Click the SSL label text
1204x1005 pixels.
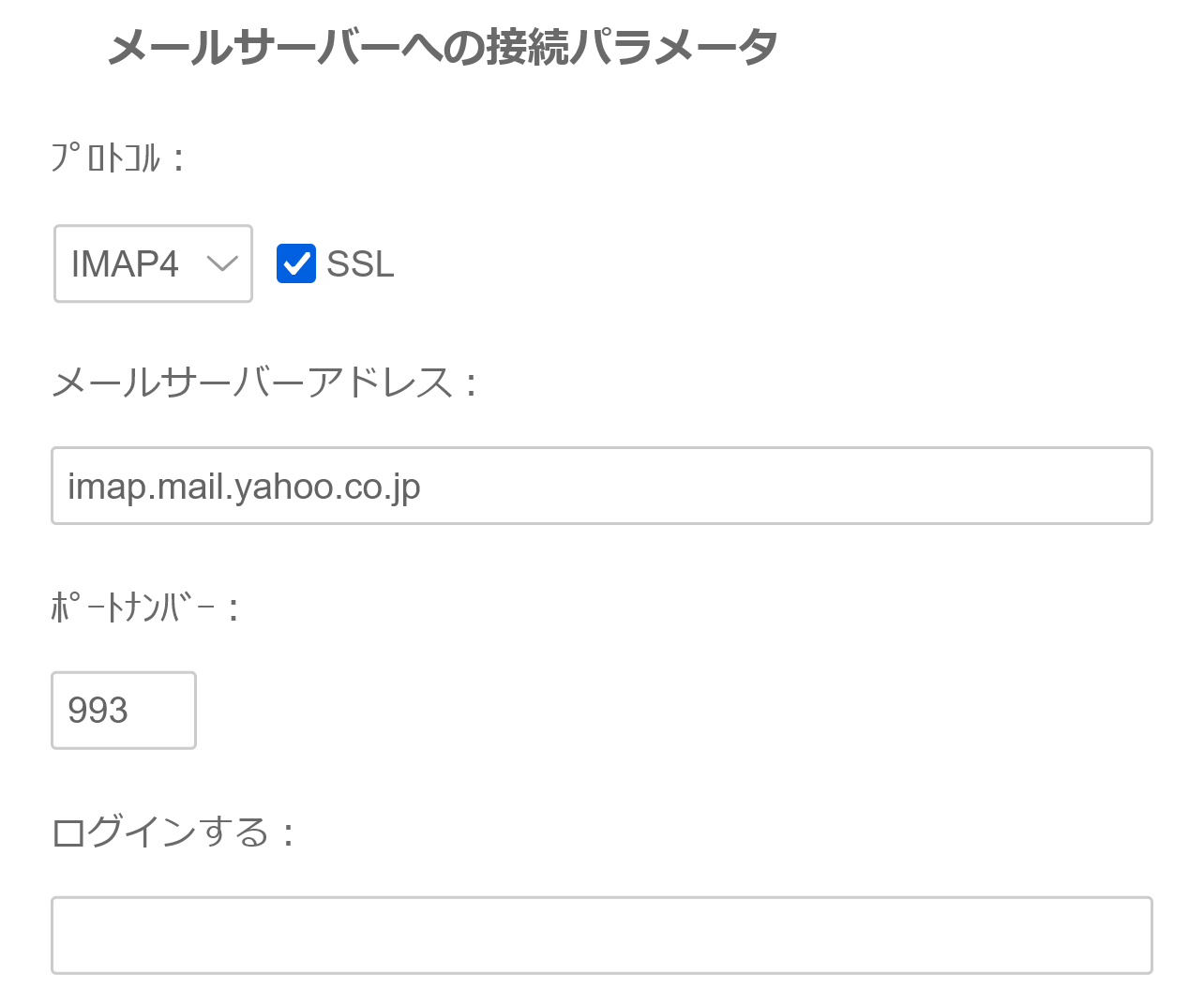tap(360, 264)
